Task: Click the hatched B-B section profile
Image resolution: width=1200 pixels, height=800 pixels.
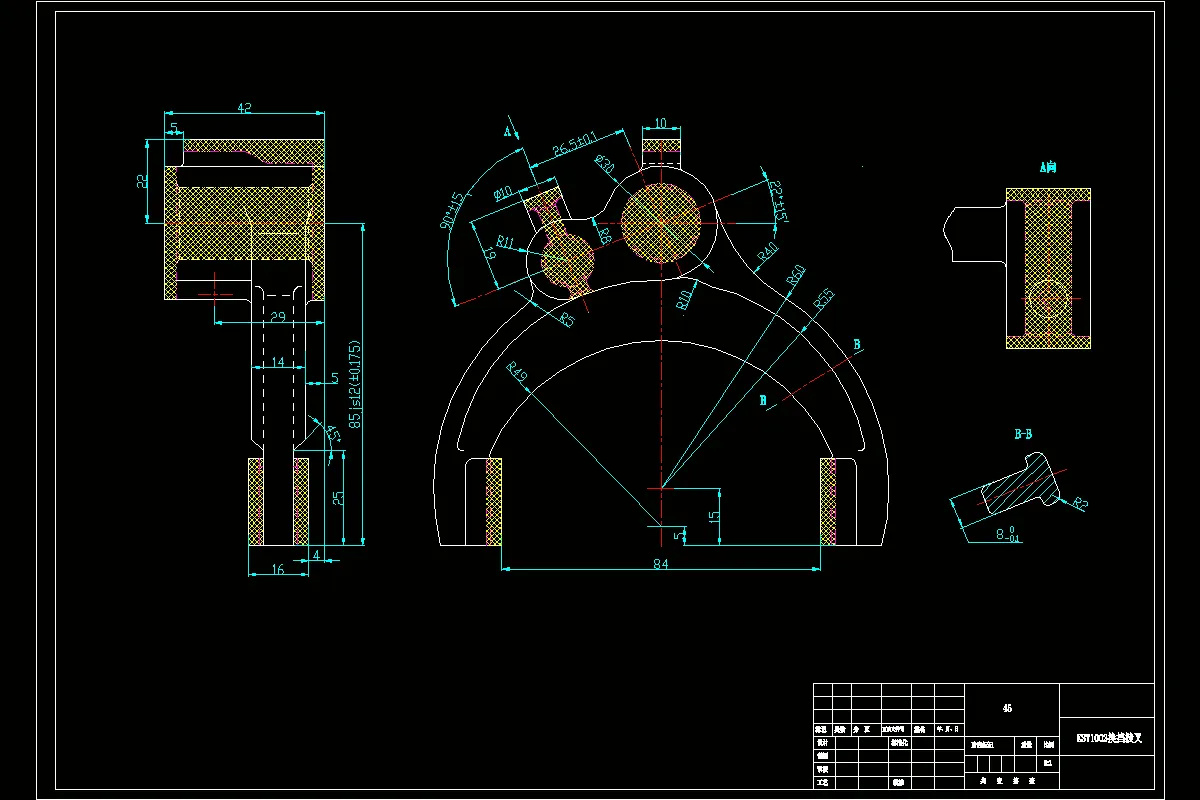Action: 1019,485
